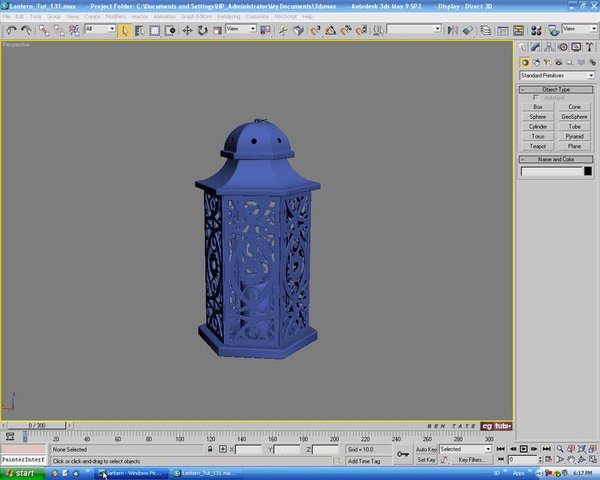Toggle the Auto Key button
The image size is (600, 480).
pos(426,450)
